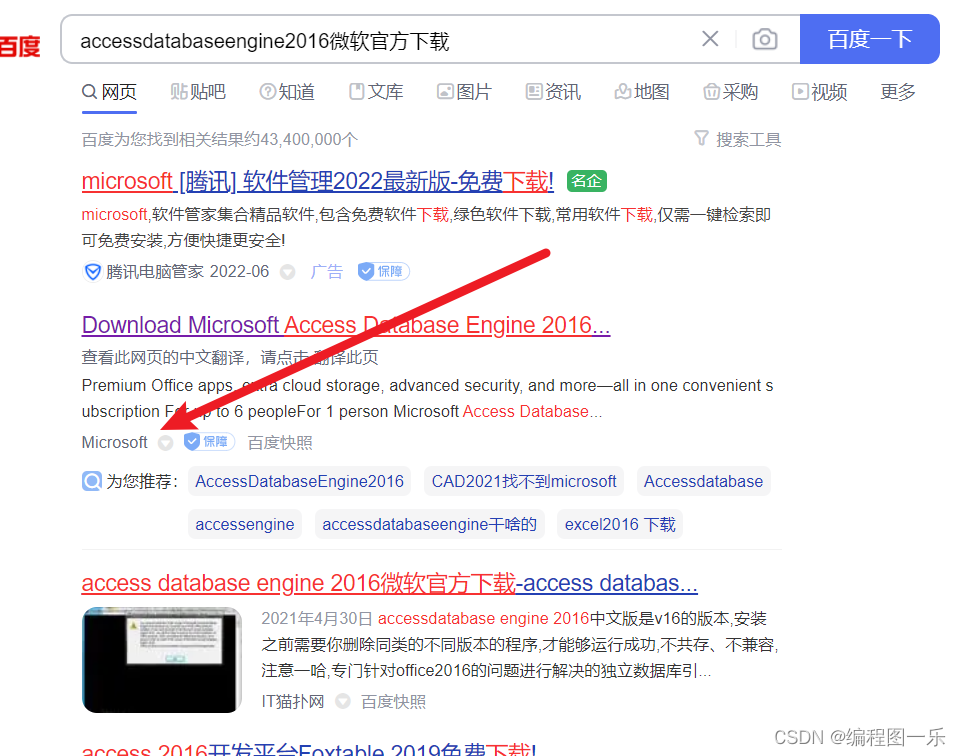Click the green 名企 badge
Image resolution: width=961 pixels, height=756 pixels.
[x=587, y=181]
